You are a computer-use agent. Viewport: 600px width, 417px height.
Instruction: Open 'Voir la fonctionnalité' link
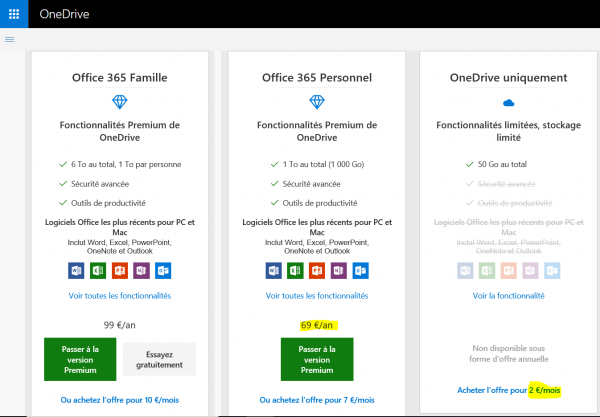tap(509, 296)
